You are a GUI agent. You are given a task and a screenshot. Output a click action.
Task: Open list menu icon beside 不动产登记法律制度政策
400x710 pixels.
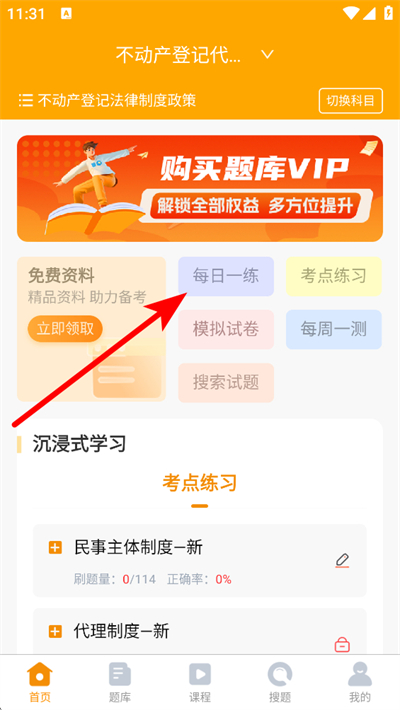[25, 100]
